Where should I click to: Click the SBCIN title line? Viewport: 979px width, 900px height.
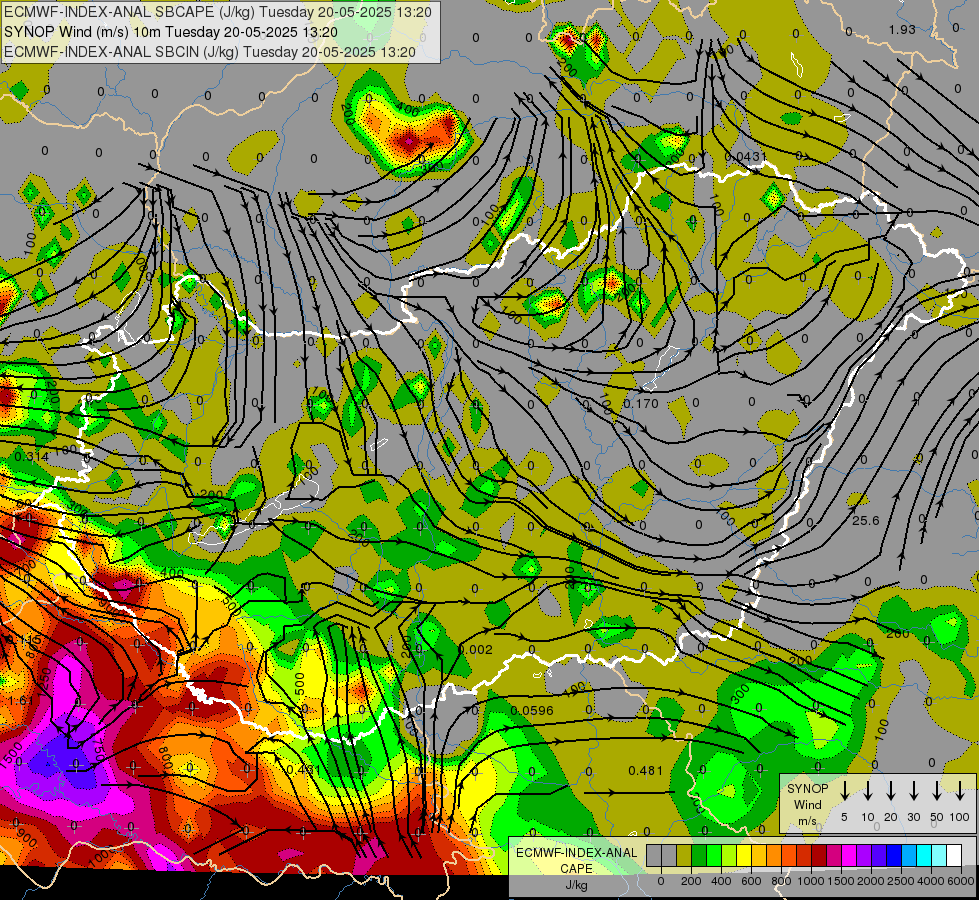click(x=210, y=52)
